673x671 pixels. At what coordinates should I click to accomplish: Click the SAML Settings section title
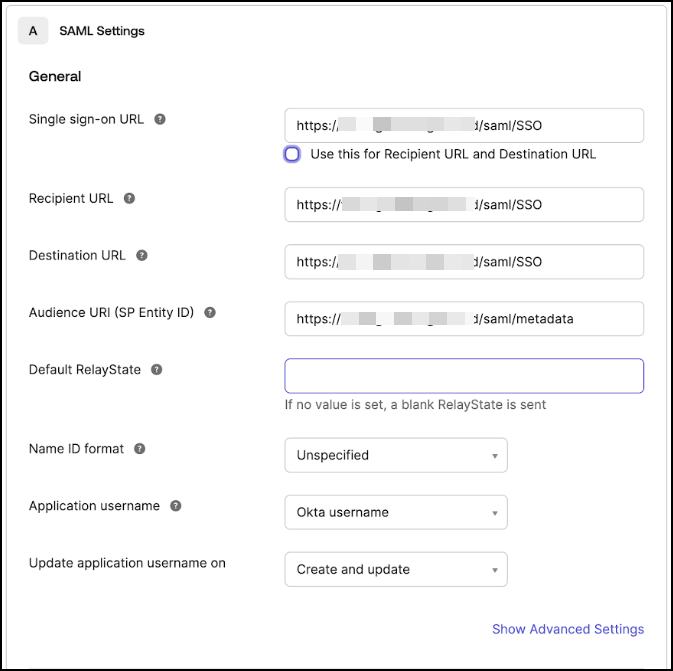pyautogui.click(x=102, y=31)
